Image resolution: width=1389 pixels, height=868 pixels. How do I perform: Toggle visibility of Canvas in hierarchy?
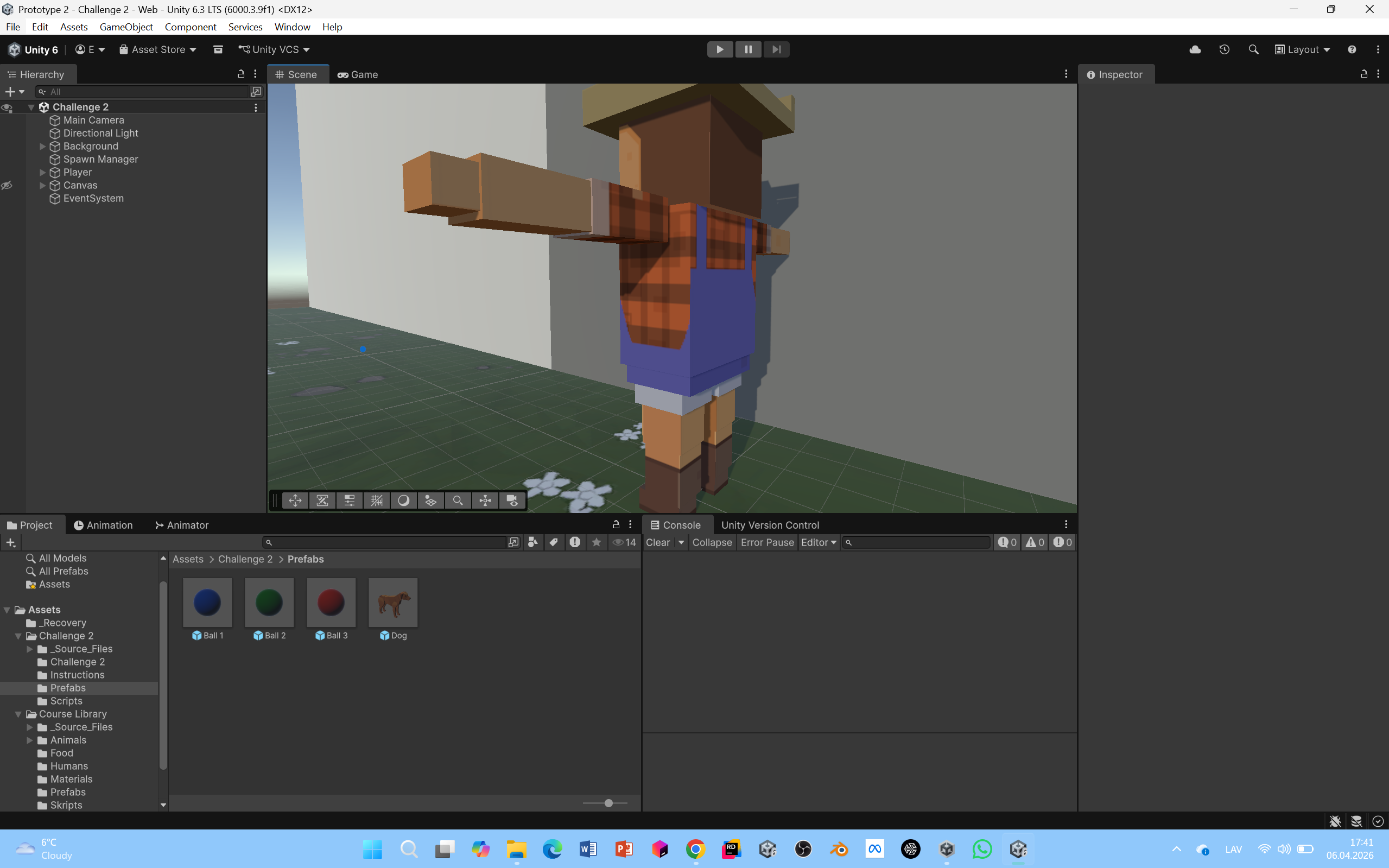point(7,186)
